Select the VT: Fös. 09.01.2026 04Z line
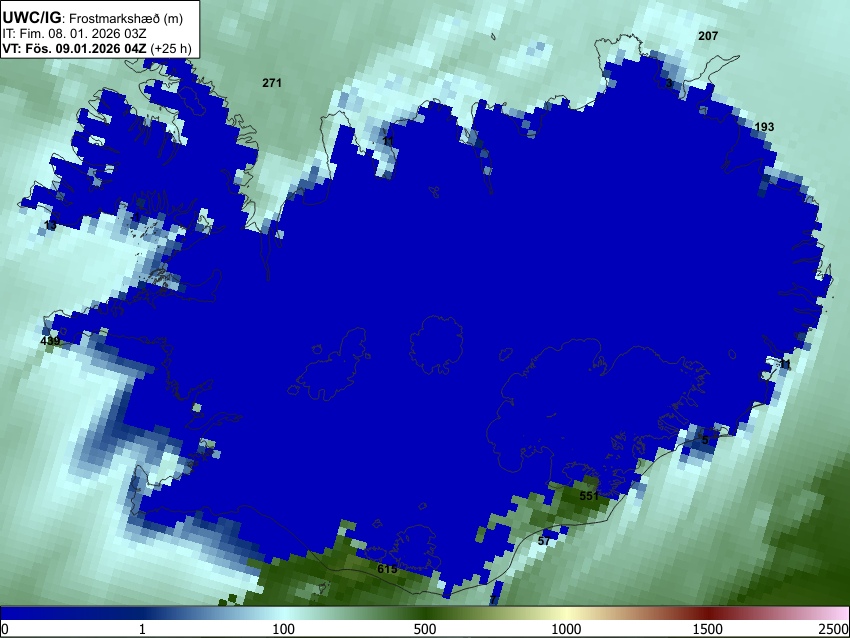This screenshot has width=850, height=638. tap(96, 48)
